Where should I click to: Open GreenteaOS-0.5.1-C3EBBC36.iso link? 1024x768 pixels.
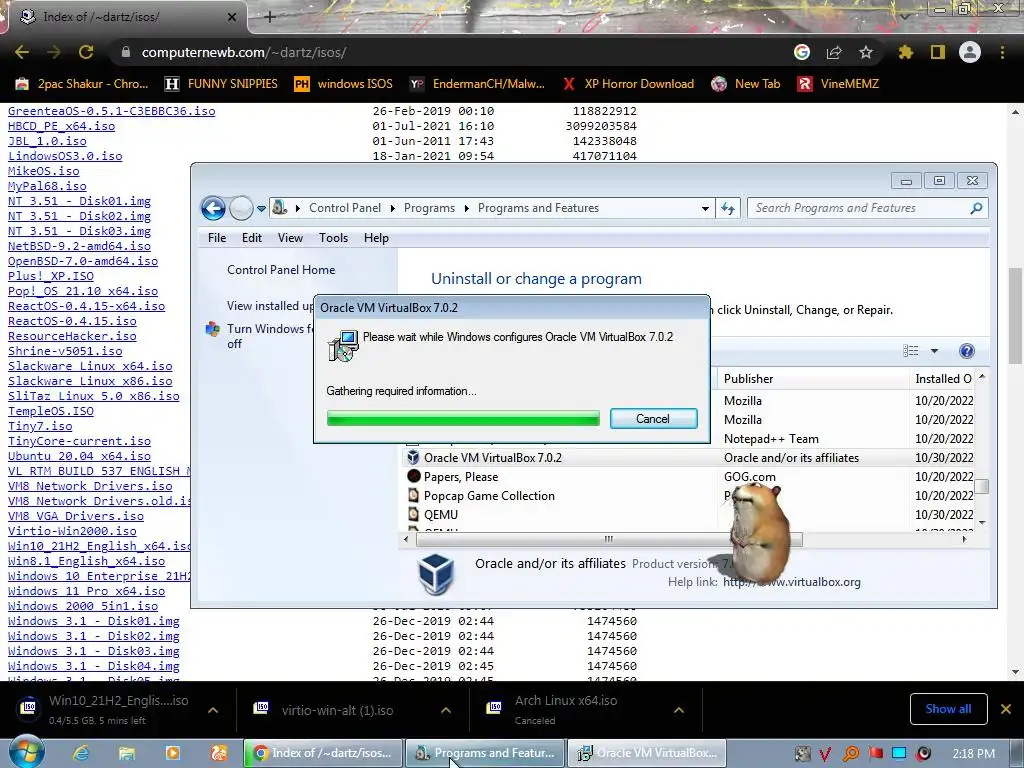pyautogui.click(x=112, y=111)
